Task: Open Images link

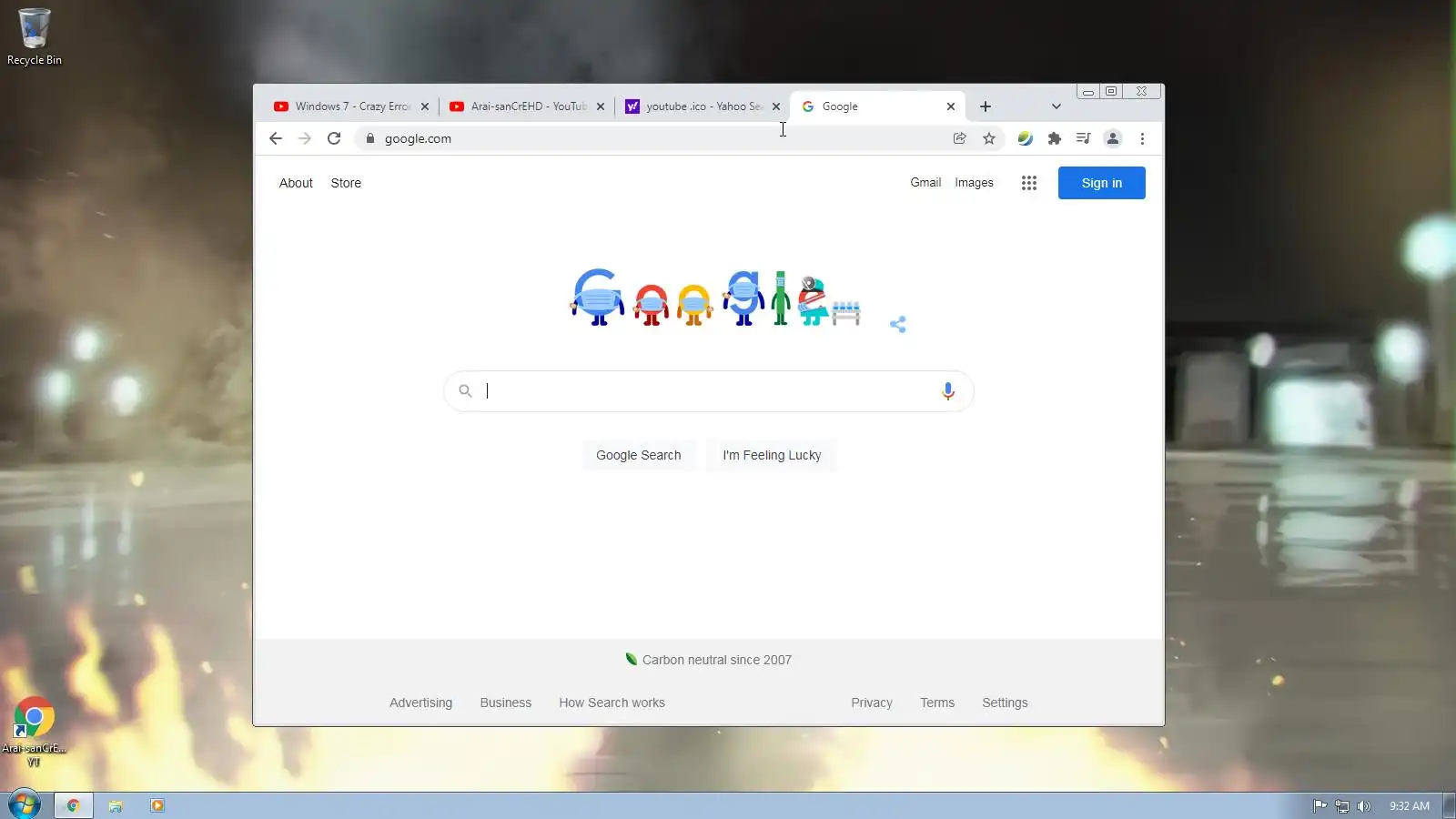Action: pyautogui.click(x=974, y=182)
